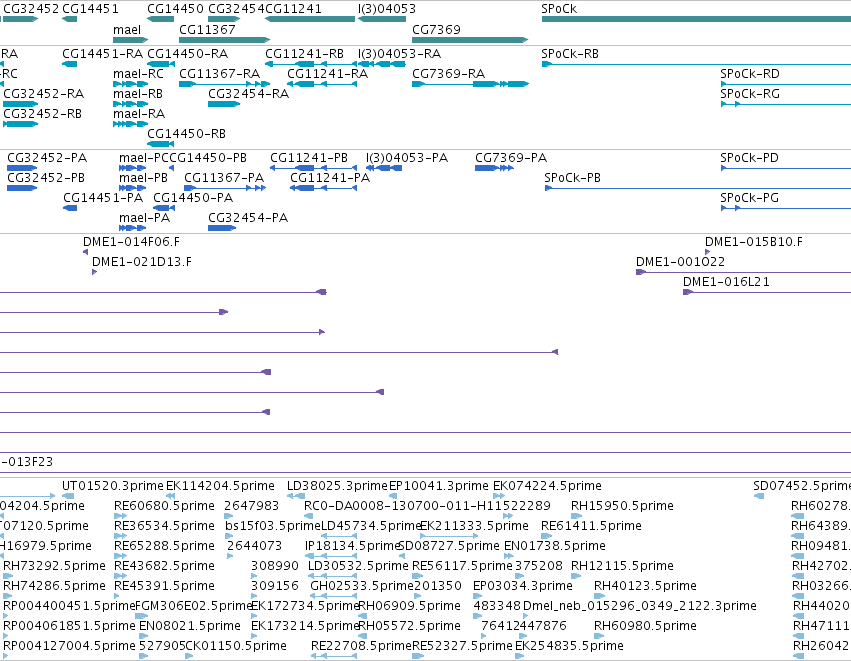Click the SPoCk-RG transcript label
851x661 pixels.
click(750, 94)
